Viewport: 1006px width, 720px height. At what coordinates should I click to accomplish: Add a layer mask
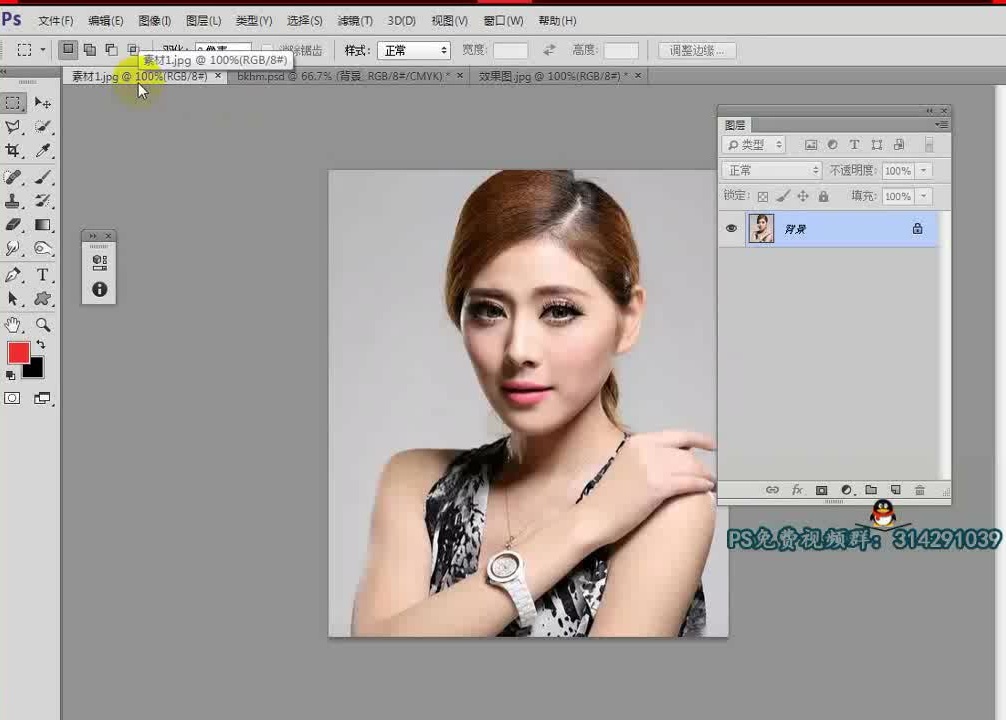[x=821, y=490]
